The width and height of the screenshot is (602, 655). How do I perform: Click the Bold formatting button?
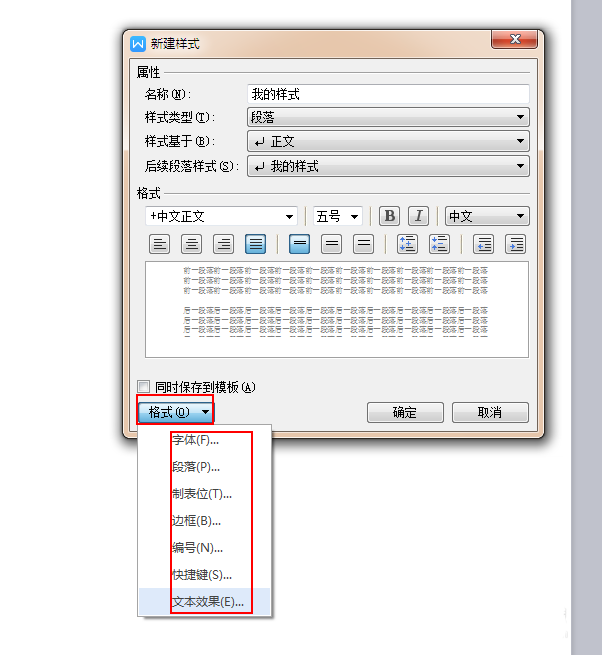pyautogui.click(x=389, y=216)
